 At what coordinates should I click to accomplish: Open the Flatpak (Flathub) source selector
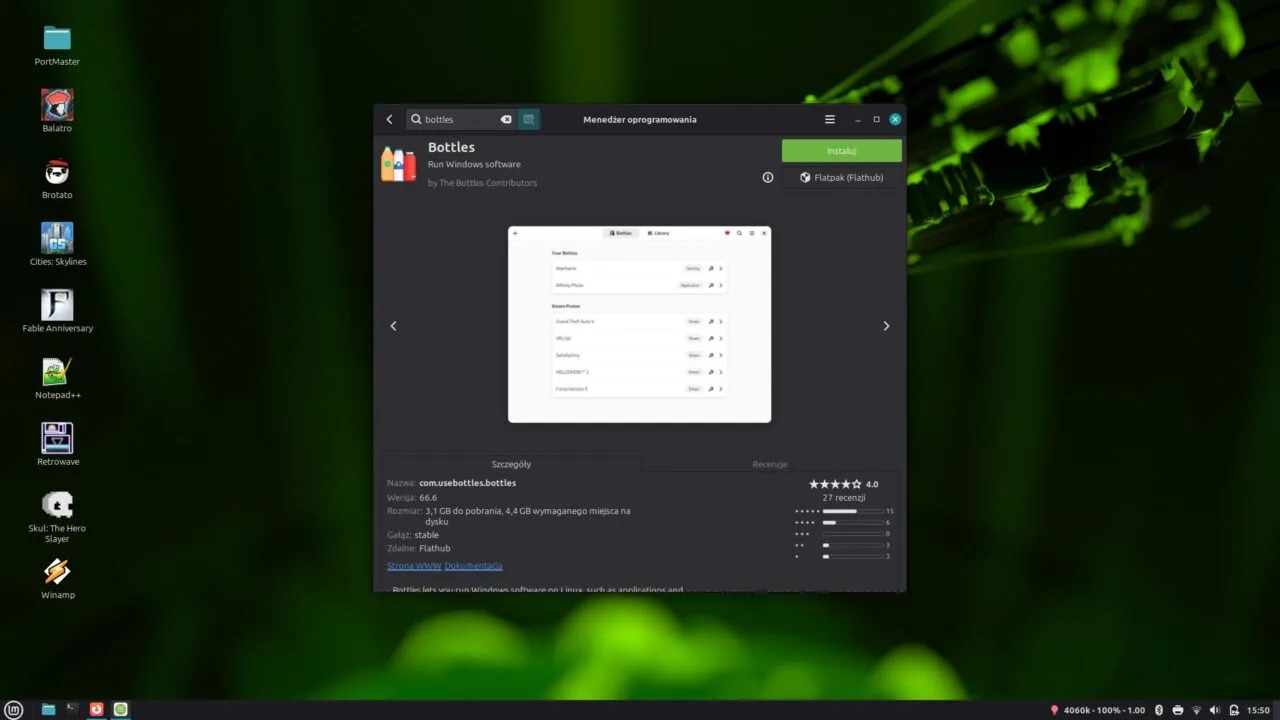(842, 177)
